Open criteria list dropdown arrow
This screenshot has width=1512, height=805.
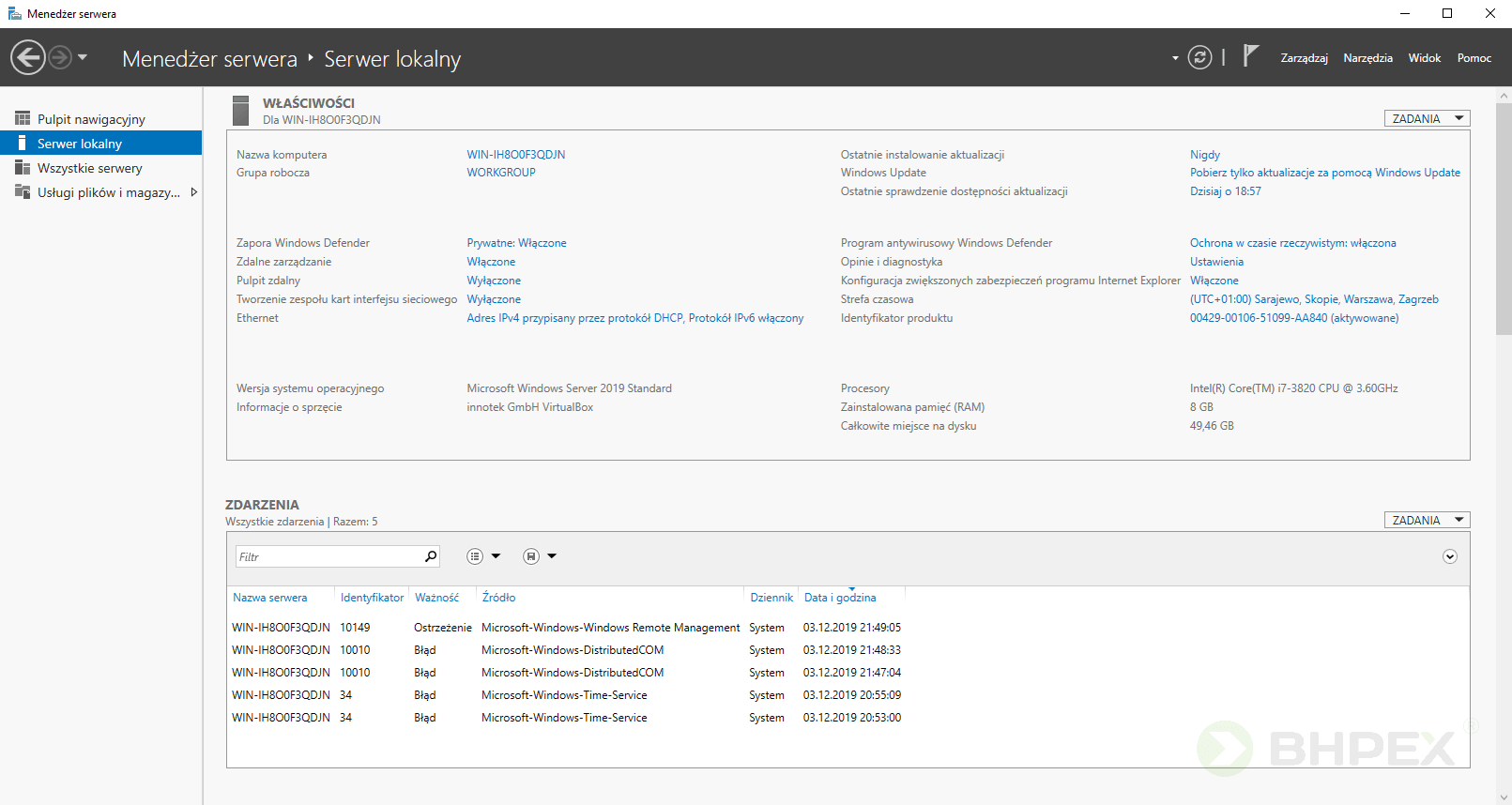[496, 556]
